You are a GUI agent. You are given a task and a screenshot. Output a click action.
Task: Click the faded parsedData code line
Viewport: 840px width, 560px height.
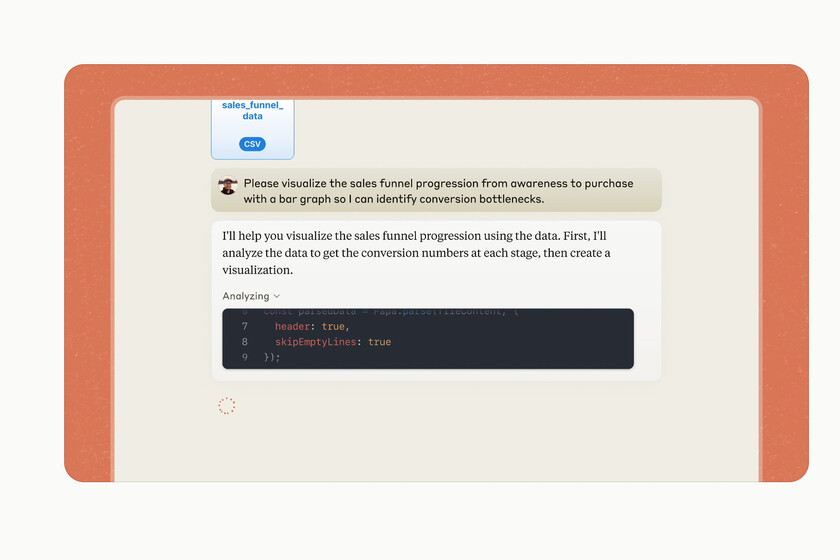coord(391,312)
